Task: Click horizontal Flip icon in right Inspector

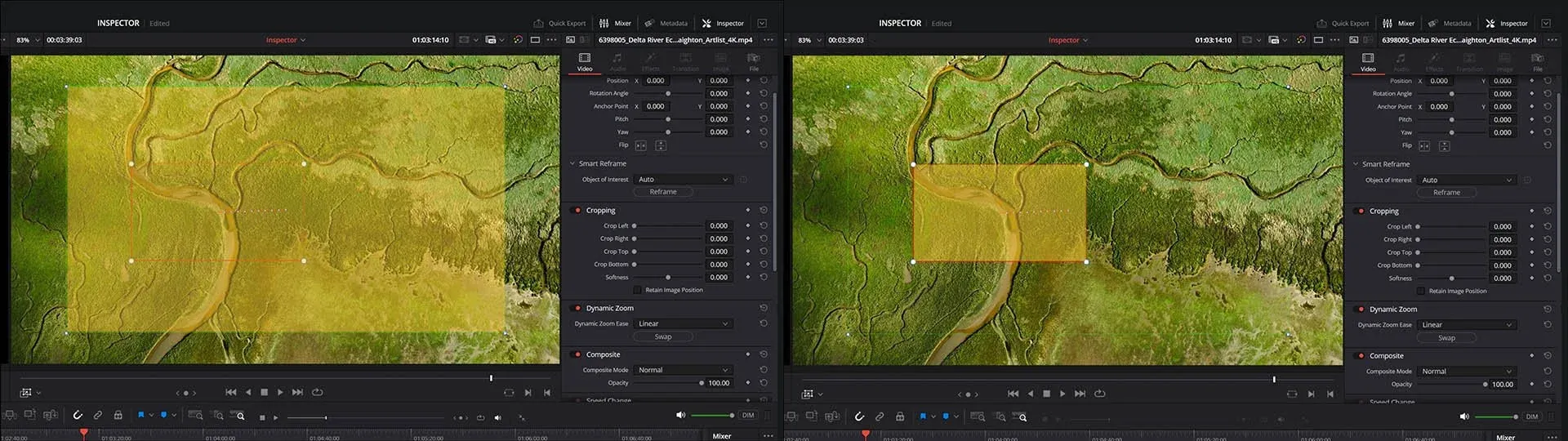Action: [1424, 146]
